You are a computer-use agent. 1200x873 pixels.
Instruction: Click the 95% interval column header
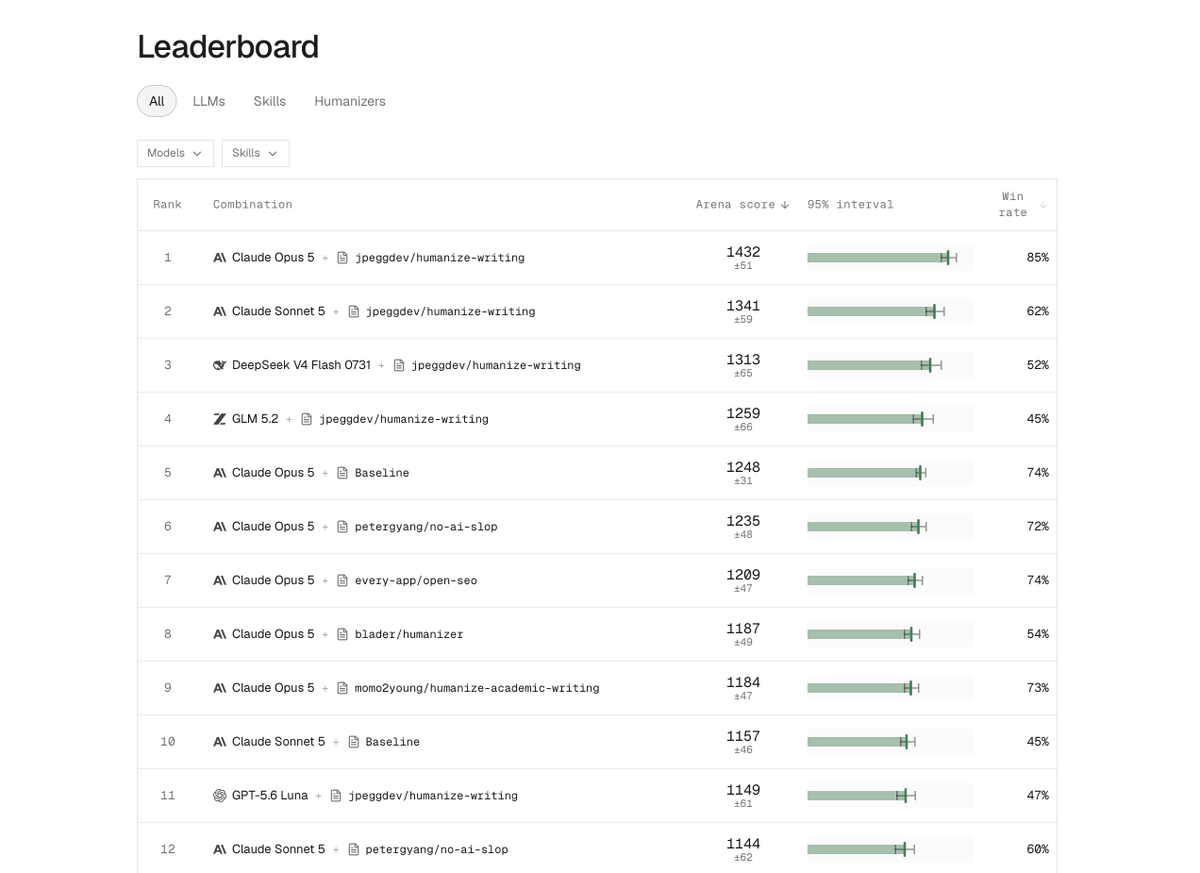coord(851,204)
